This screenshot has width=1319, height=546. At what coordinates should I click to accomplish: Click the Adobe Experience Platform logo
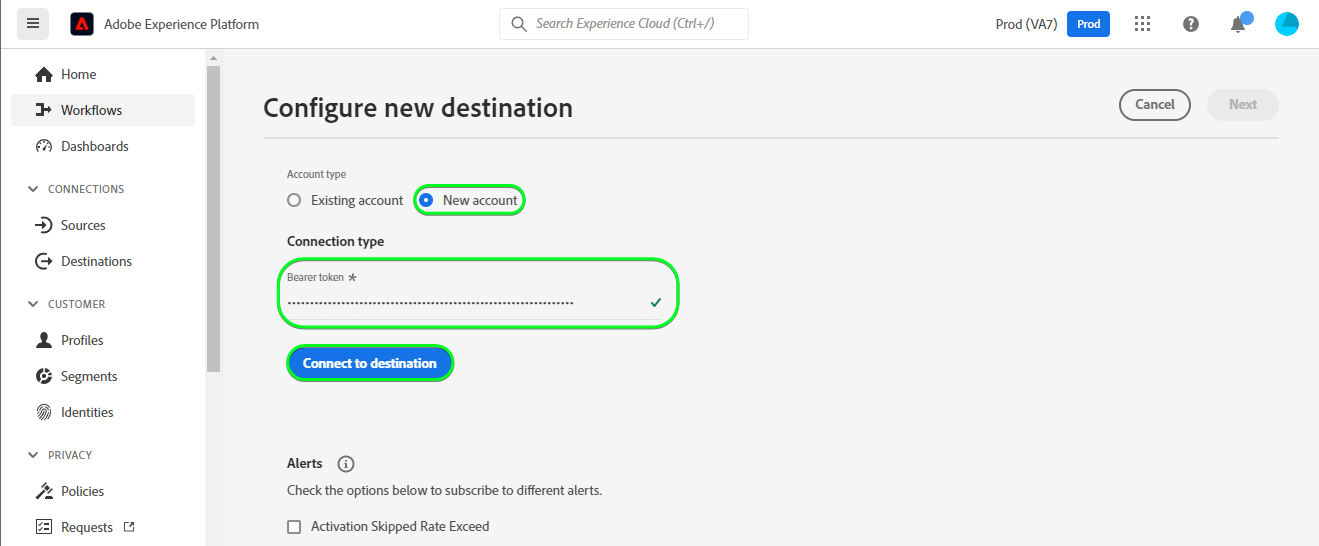pyautogui.click(x=82, y=24)
